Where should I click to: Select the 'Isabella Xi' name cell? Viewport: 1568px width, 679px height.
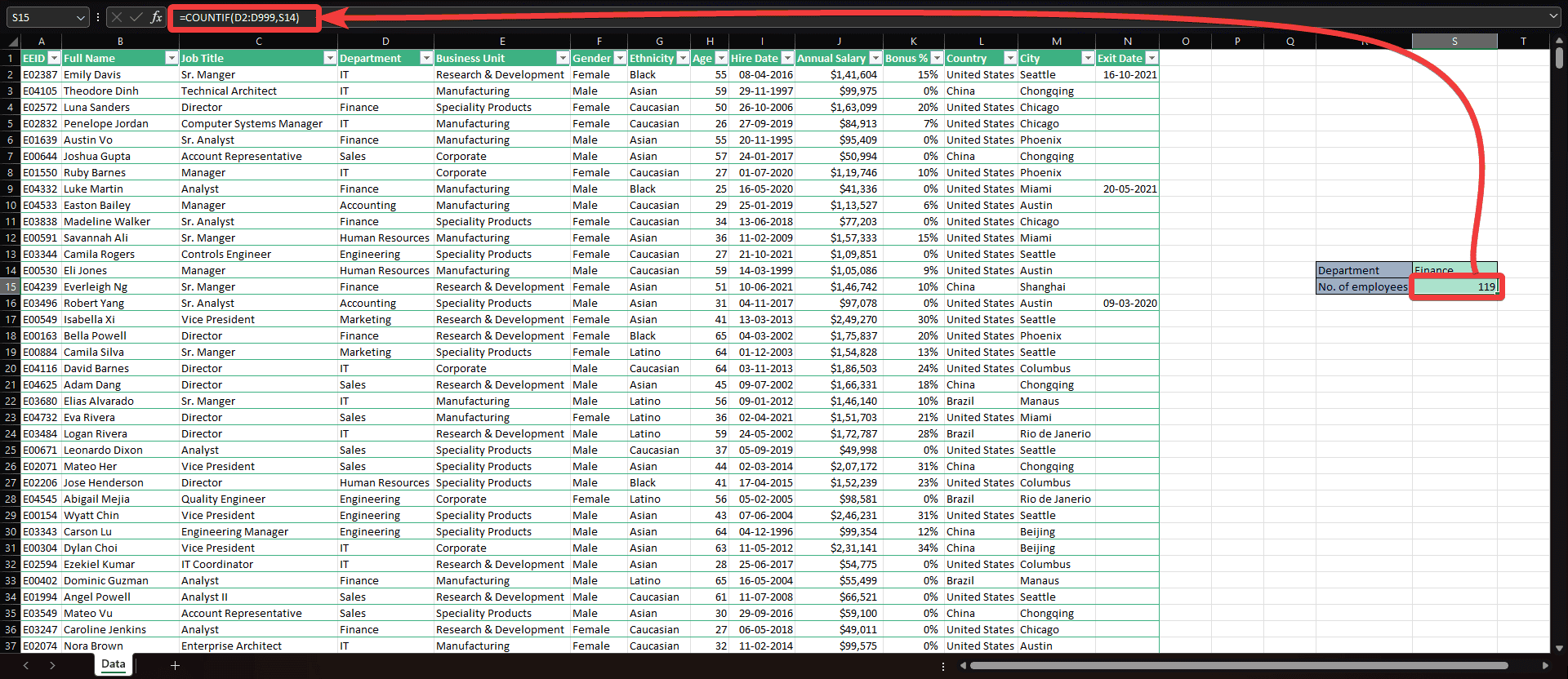120,319
